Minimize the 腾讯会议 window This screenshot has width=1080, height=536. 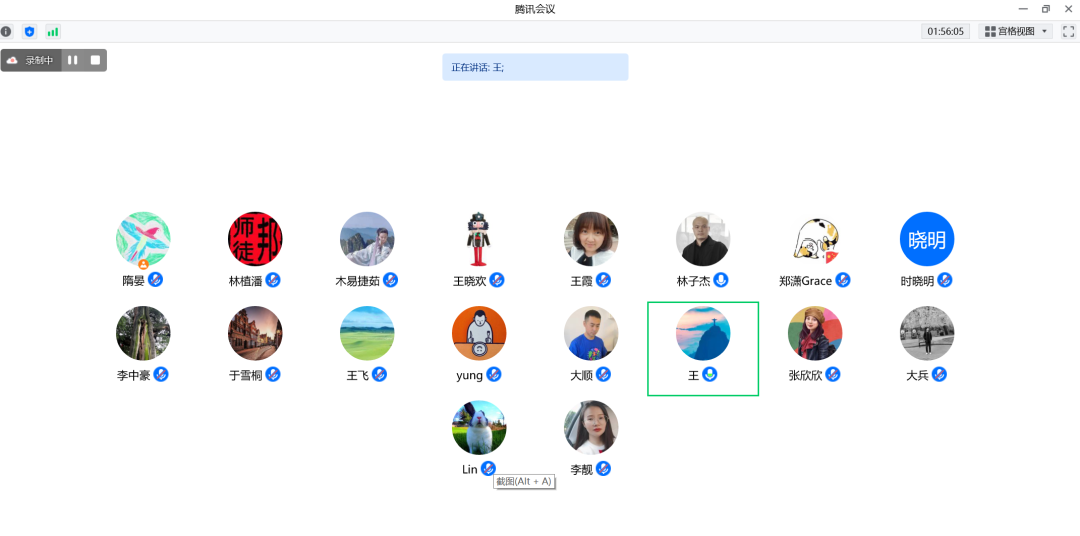[1024, 9]
